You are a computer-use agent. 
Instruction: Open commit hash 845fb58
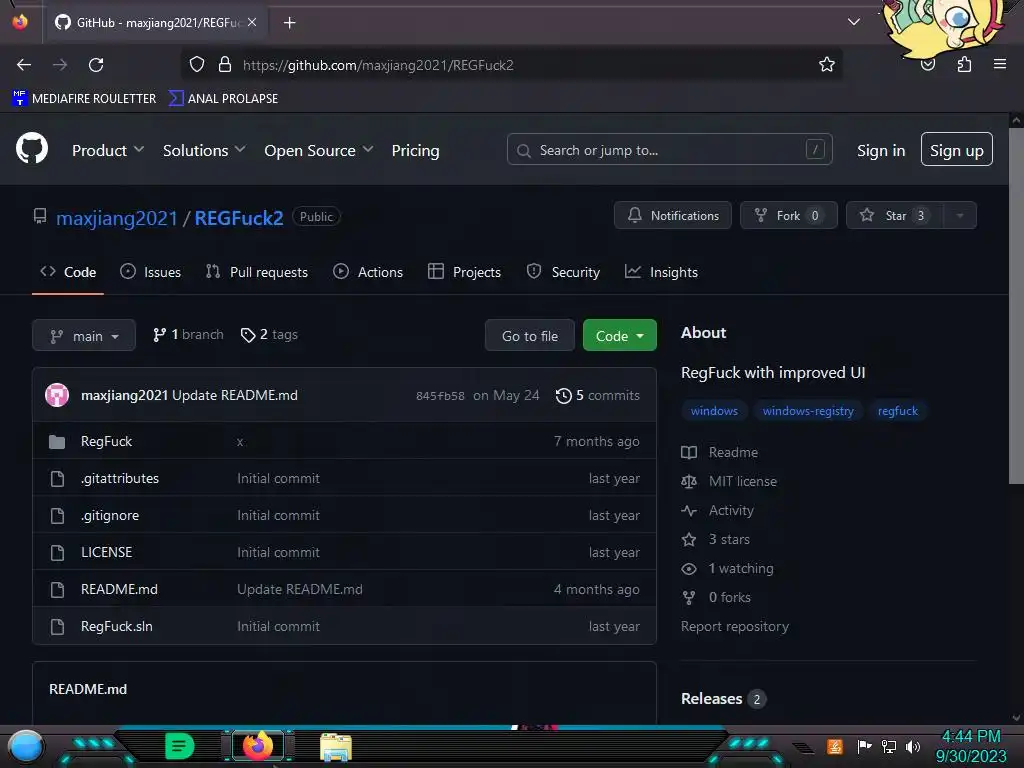[x=440, y=396]
